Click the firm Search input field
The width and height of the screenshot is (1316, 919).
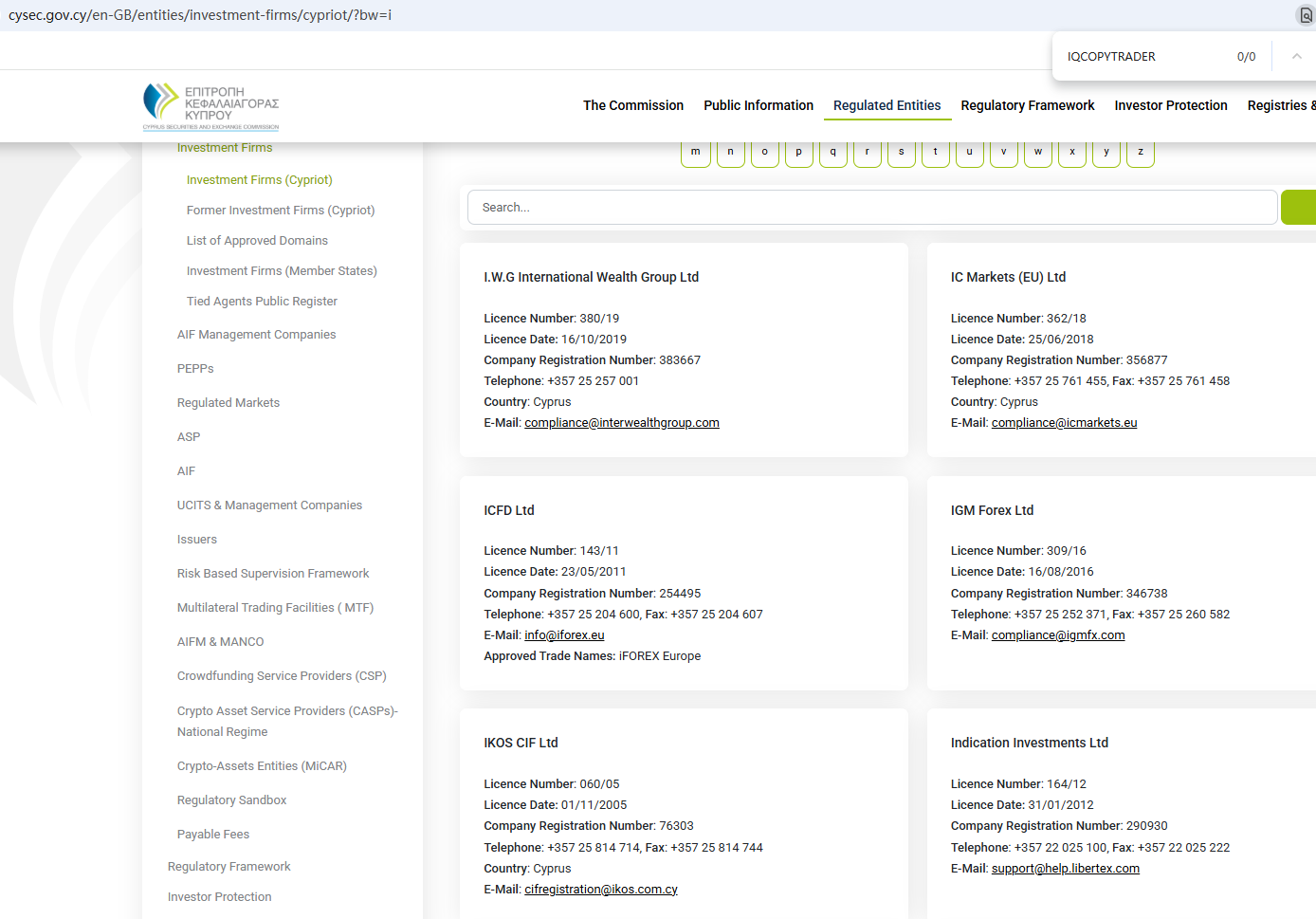(871, 208)
